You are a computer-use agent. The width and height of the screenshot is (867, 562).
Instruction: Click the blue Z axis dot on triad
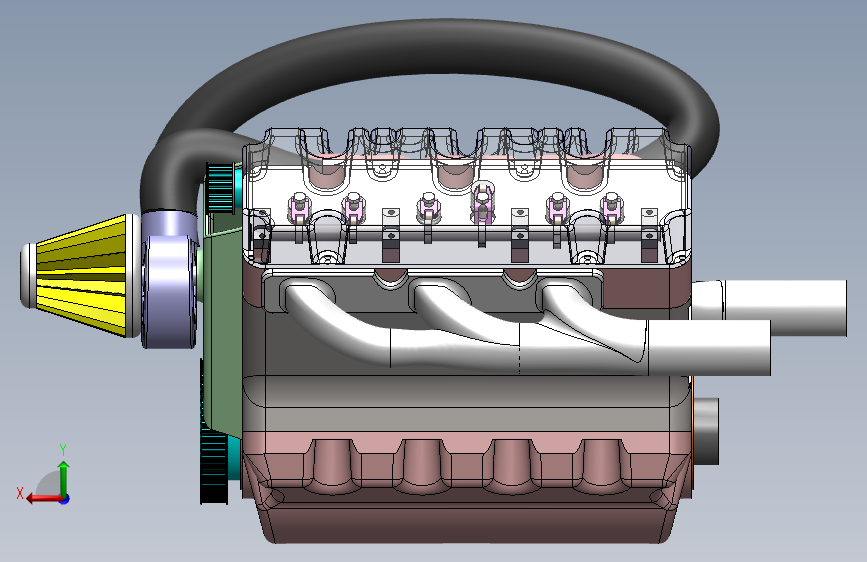click(x=65, y=499)
